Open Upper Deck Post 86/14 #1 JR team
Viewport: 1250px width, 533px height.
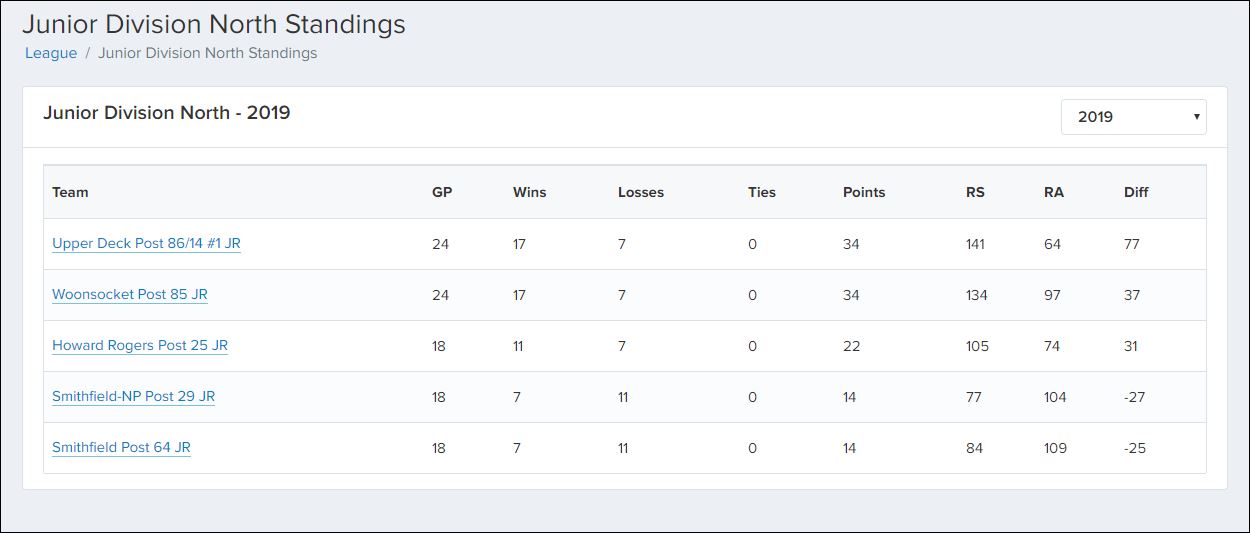tap(146, 244)
